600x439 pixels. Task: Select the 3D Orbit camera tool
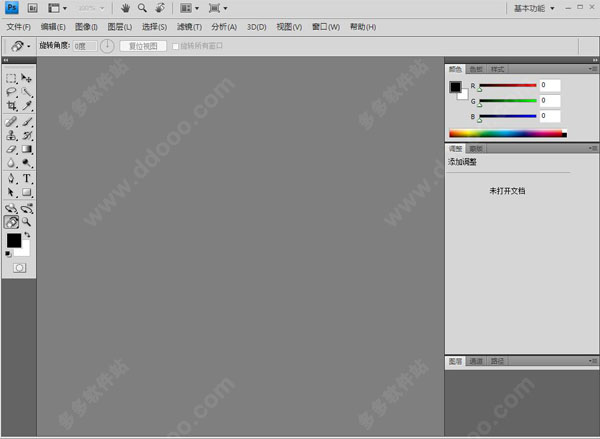point(26,209)
